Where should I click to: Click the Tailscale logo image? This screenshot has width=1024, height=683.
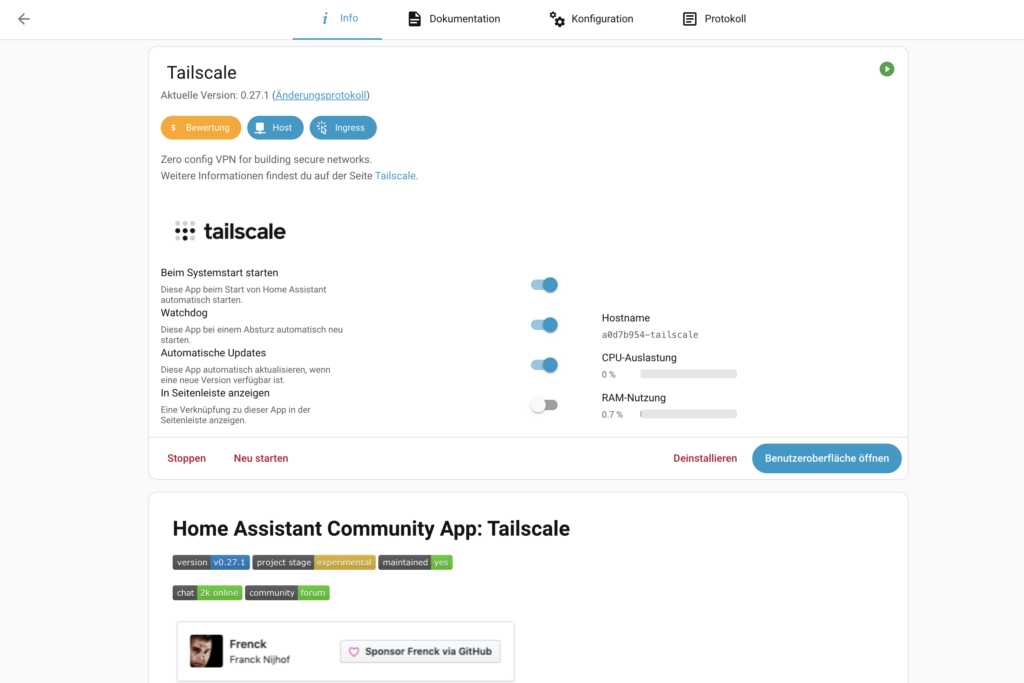(229, 230)
